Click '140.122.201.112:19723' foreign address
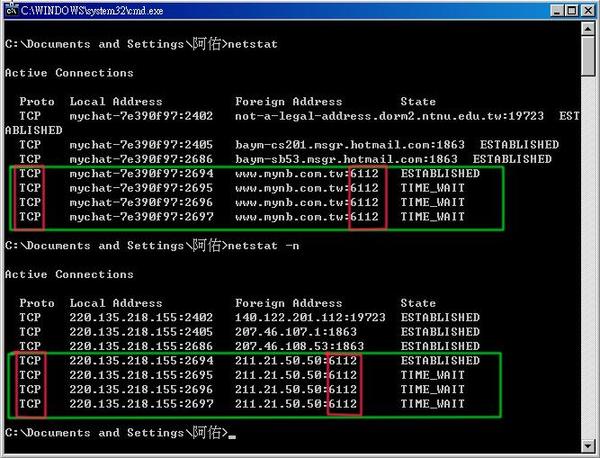The width and height of the screenshot is (600, 458). pyautogui.click(x=310, y=318)
